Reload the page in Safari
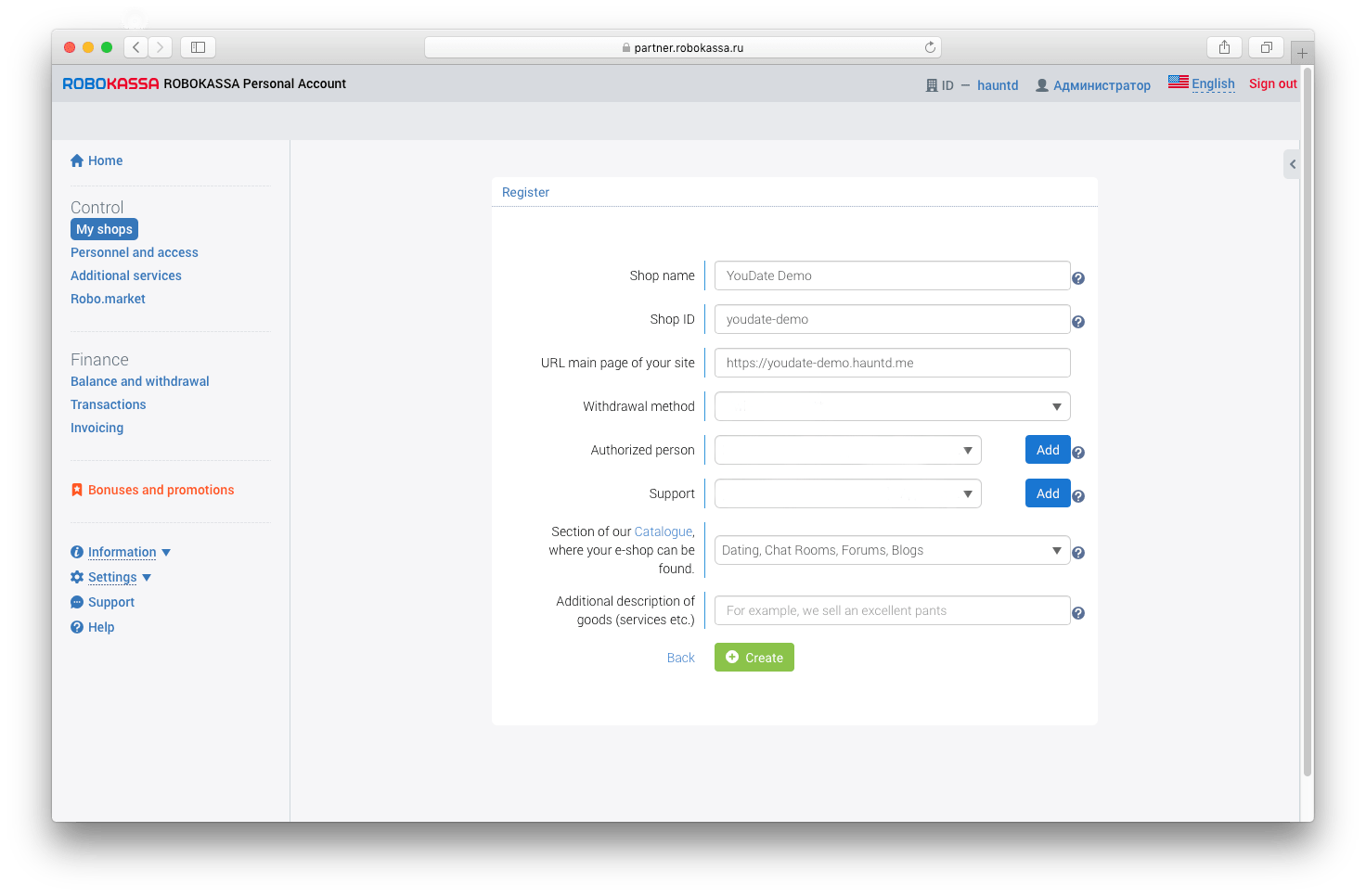1366x896 pixels. [930, 47]
